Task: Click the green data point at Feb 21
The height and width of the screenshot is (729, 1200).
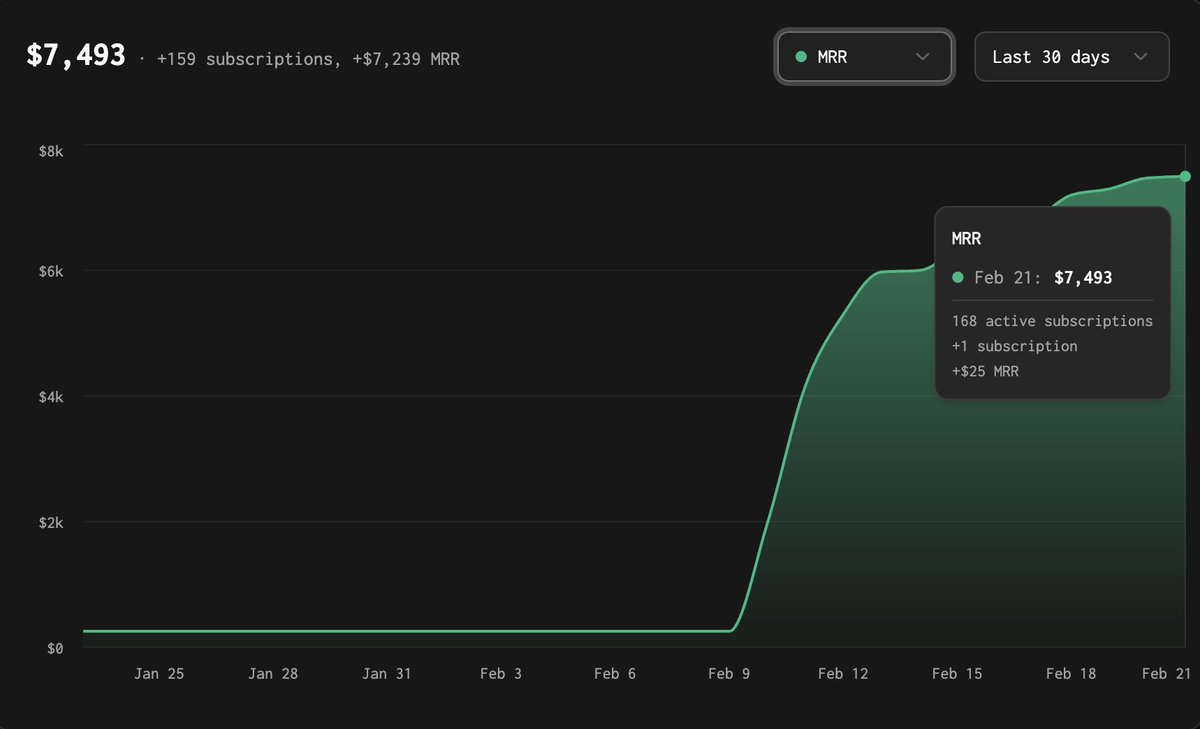Action: 1185,176
